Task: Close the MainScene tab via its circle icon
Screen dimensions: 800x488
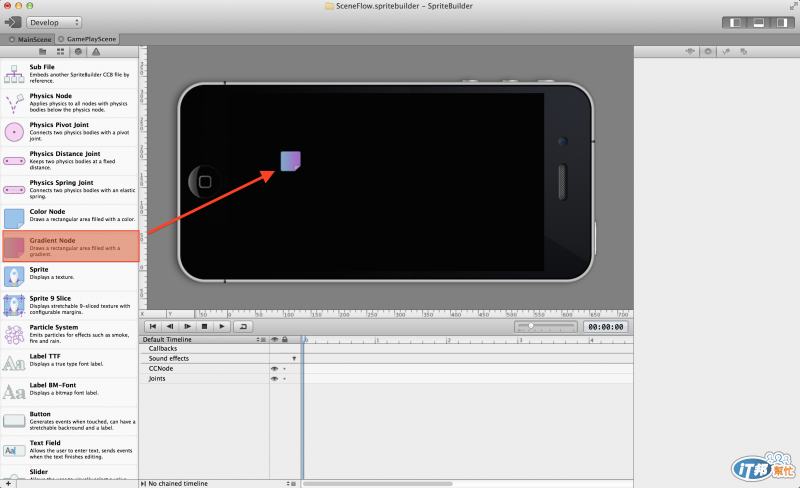Action: tap(12, 39)
